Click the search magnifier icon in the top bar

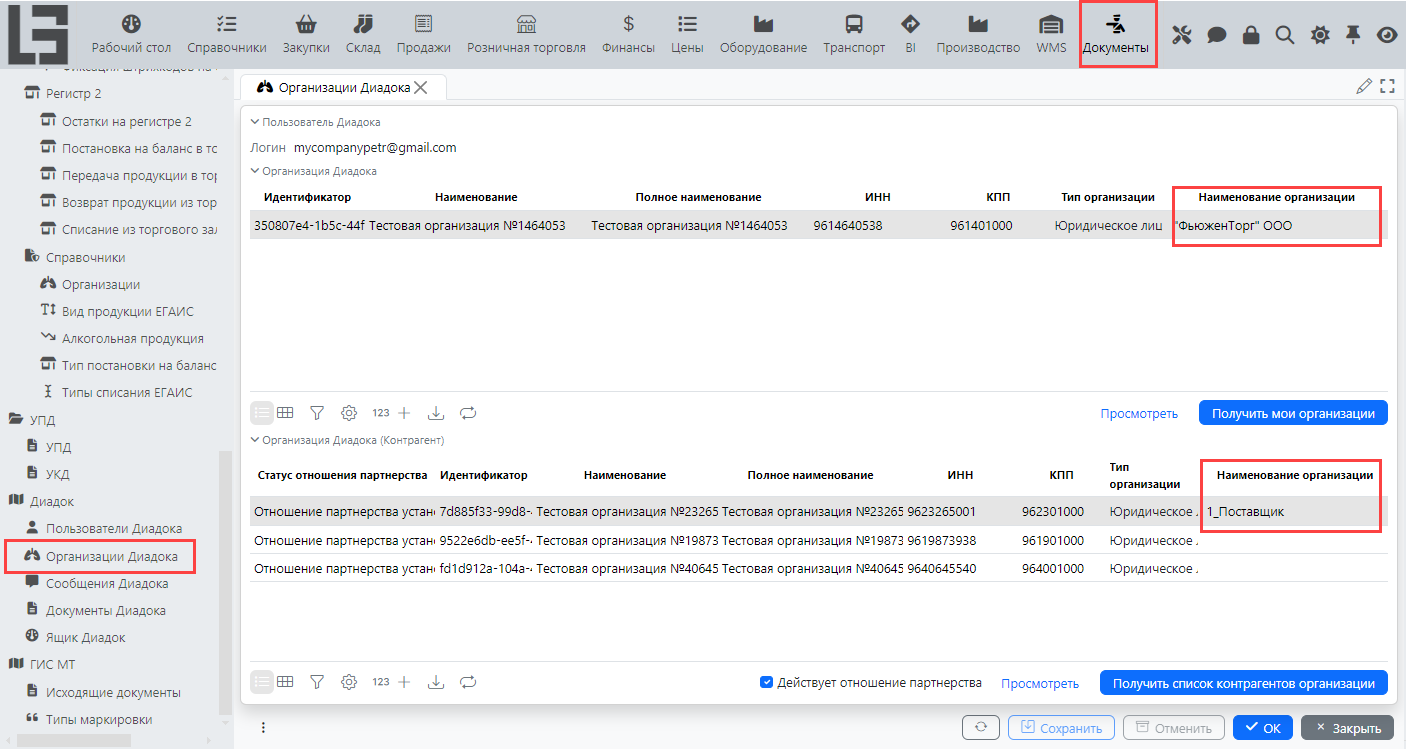coord(1285,35)
